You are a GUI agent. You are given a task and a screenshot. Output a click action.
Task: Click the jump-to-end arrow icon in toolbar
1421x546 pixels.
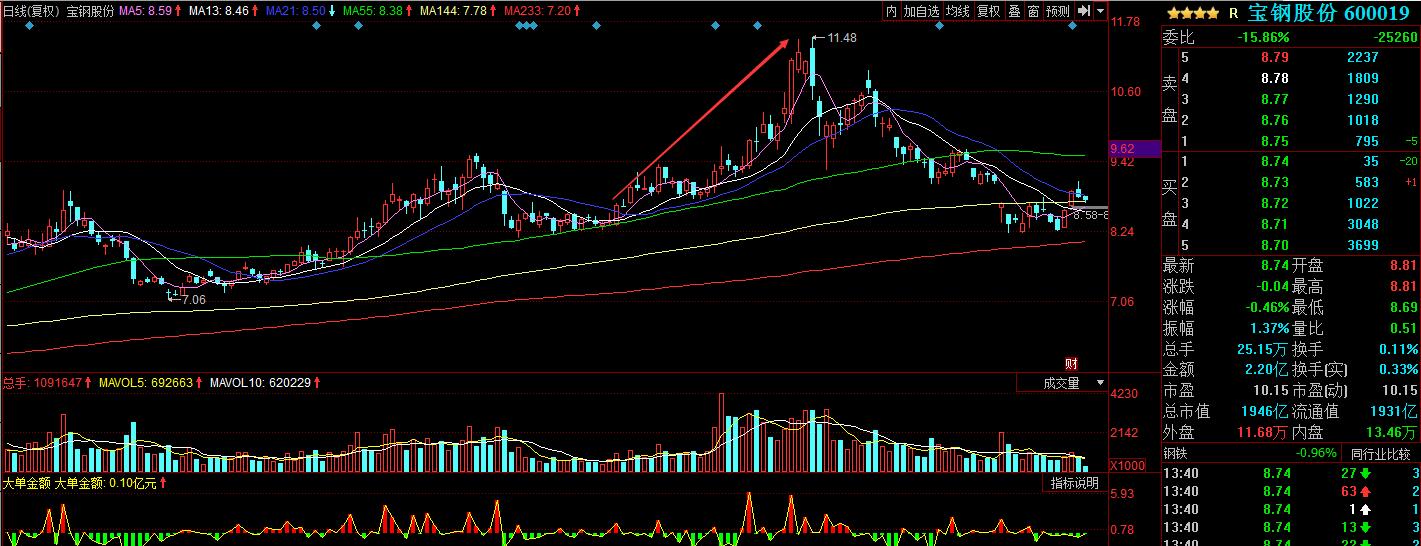tap(1083, 11)
